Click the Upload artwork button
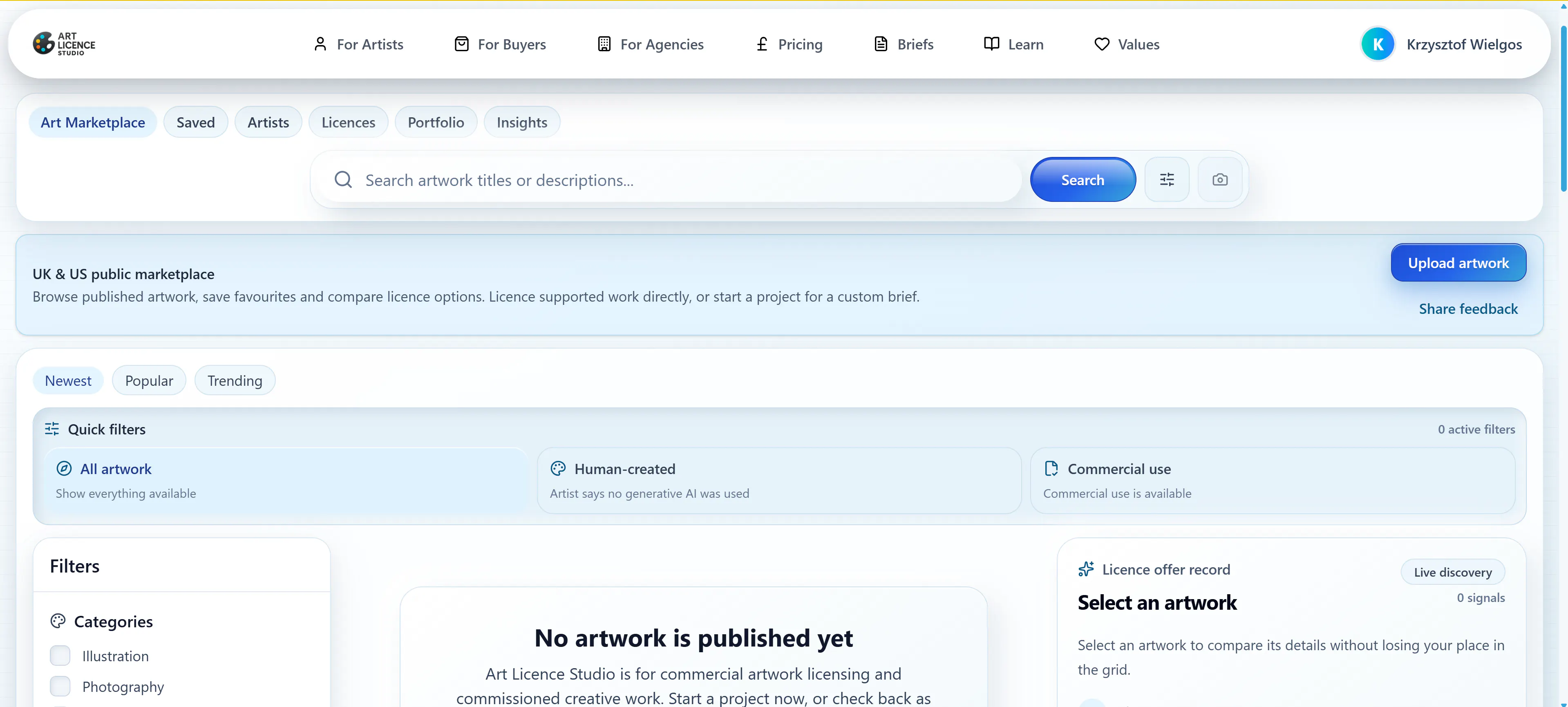This screenshot has width=1568, height=707. pyautogui.click(x=1458, y=262)
